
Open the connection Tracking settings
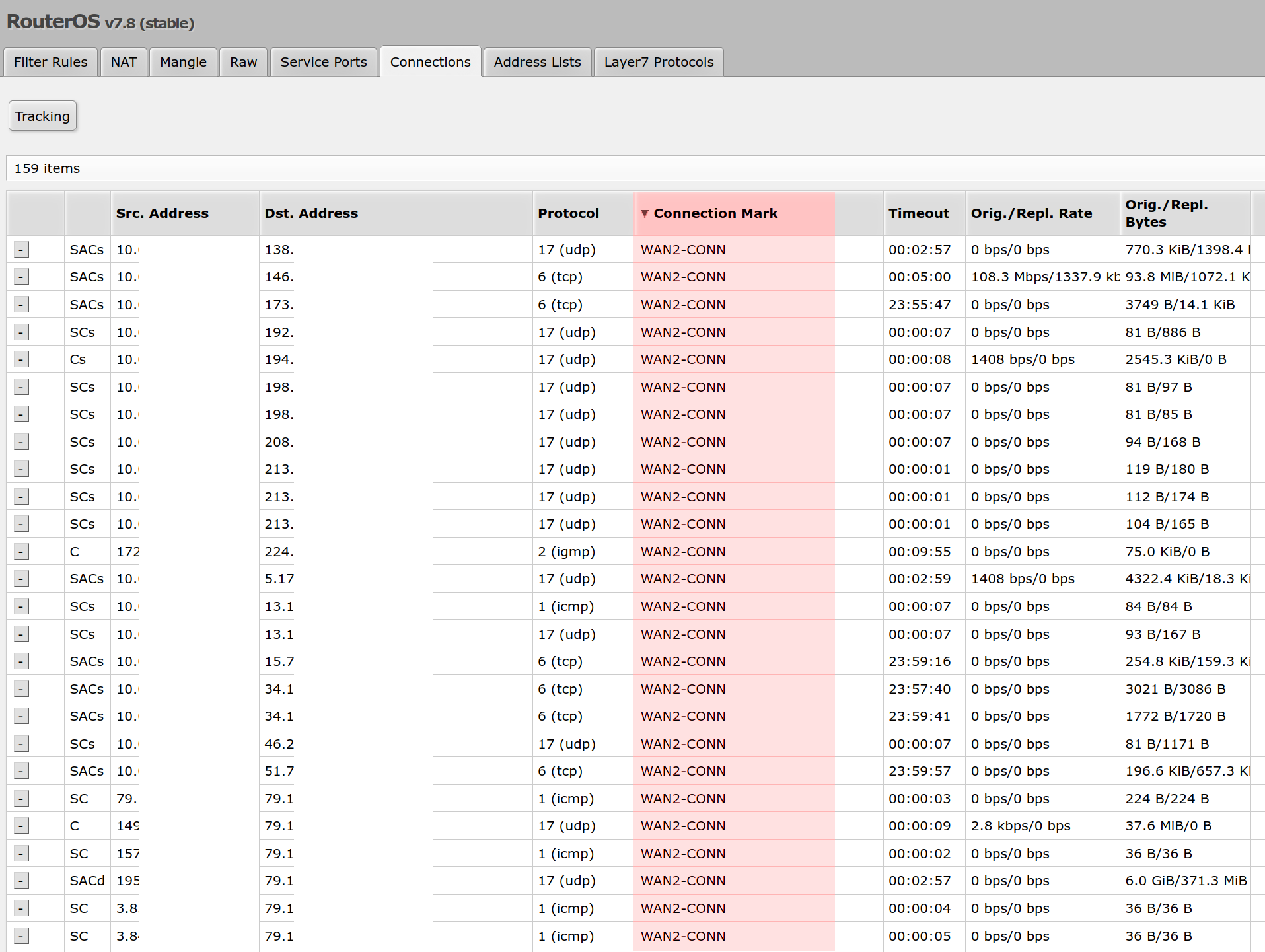tap(42, 116)
